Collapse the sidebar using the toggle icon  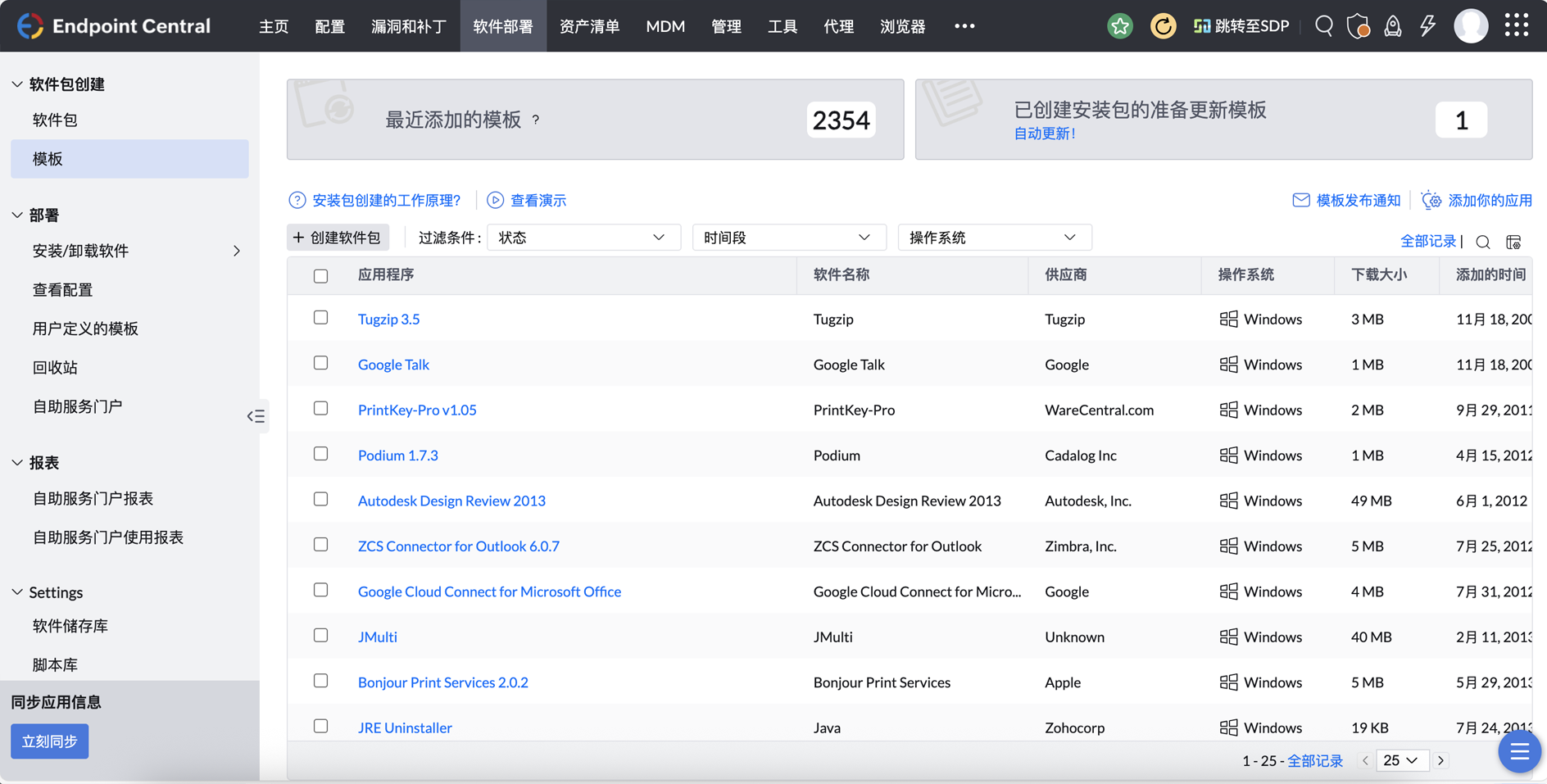pos(256,416)
